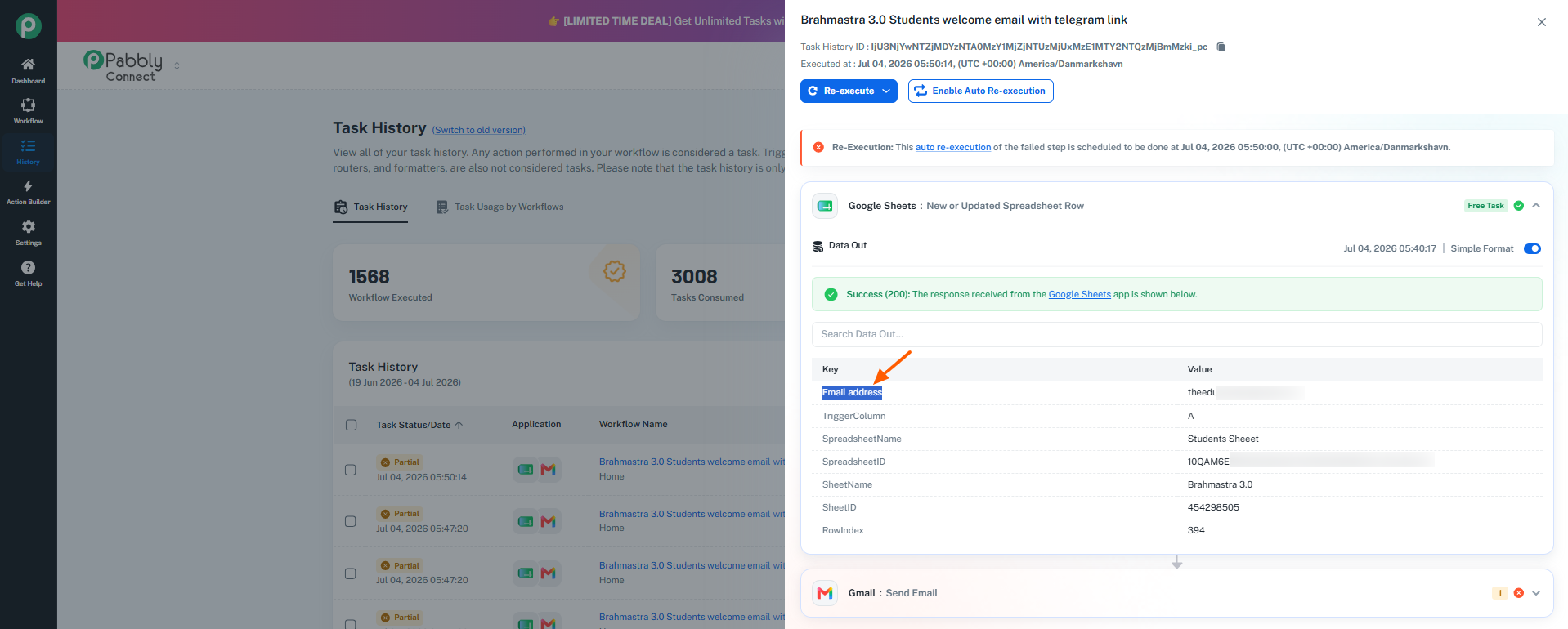Open the Settings gear in sidebar

tap(28, 226)
